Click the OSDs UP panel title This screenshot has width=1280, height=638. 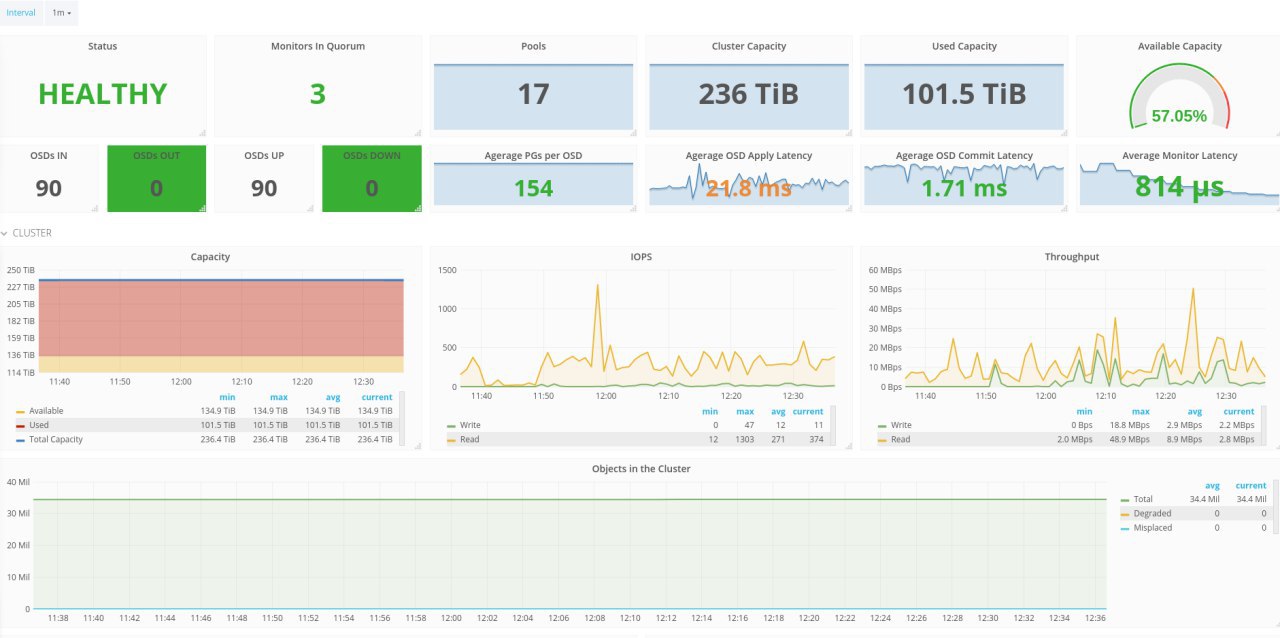pos(264,156)
